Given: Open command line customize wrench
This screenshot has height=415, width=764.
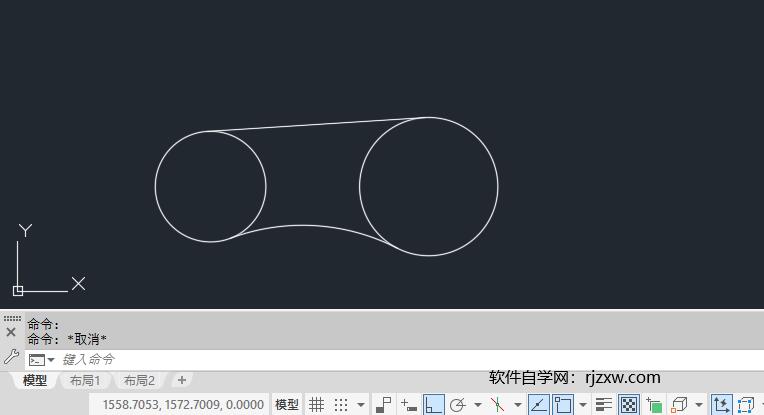Looking at the screenshot, I should click(11, 357).
